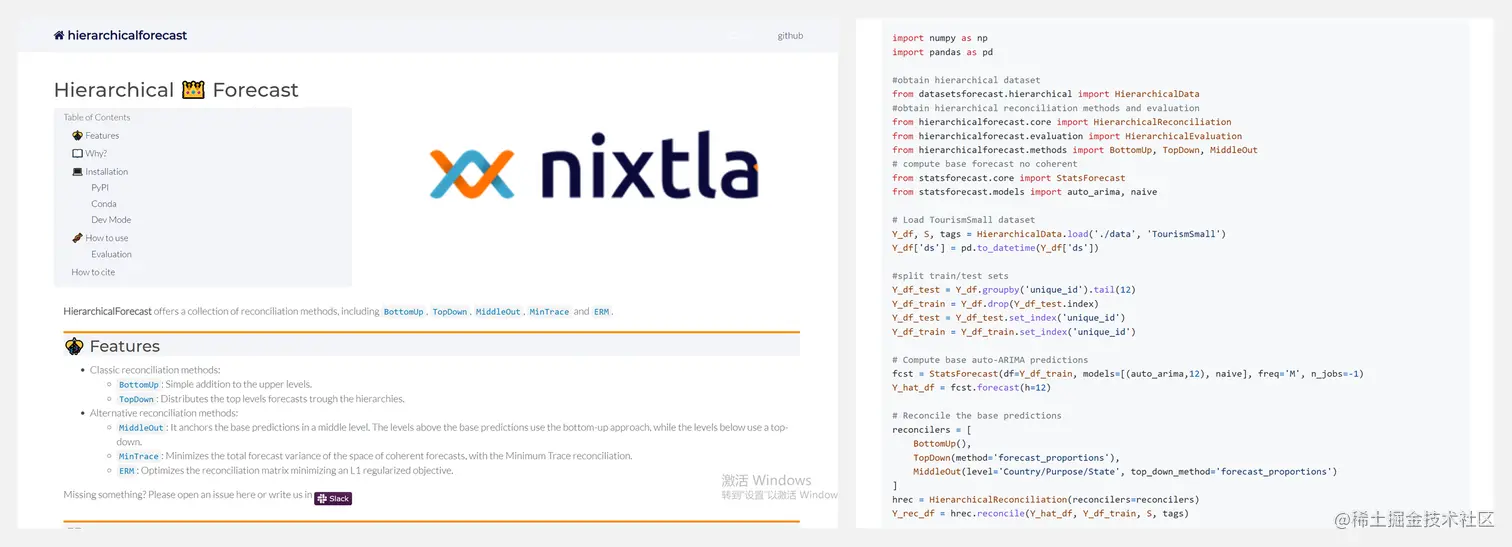
Task: Jump to the Why? section link
Action: [x=96, y=154]
